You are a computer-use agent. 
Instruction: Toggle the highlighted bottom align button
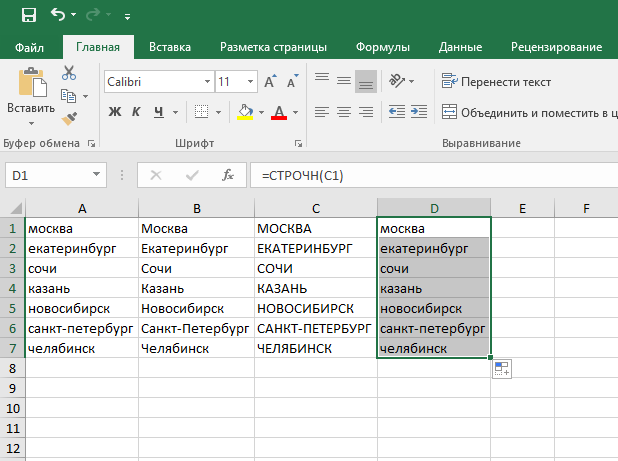coord(366,81)
